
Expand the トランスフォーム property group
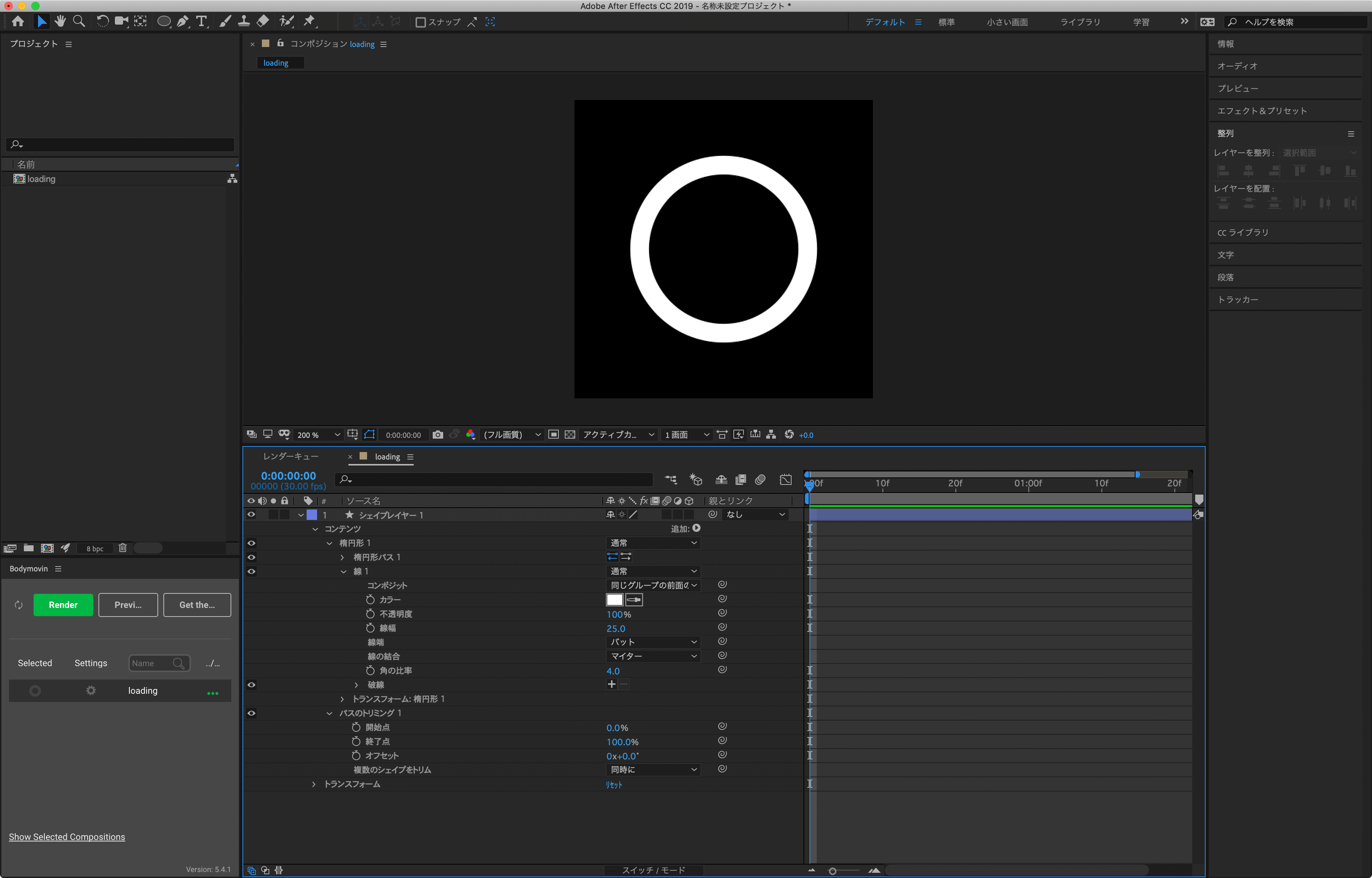click(314, 784)
